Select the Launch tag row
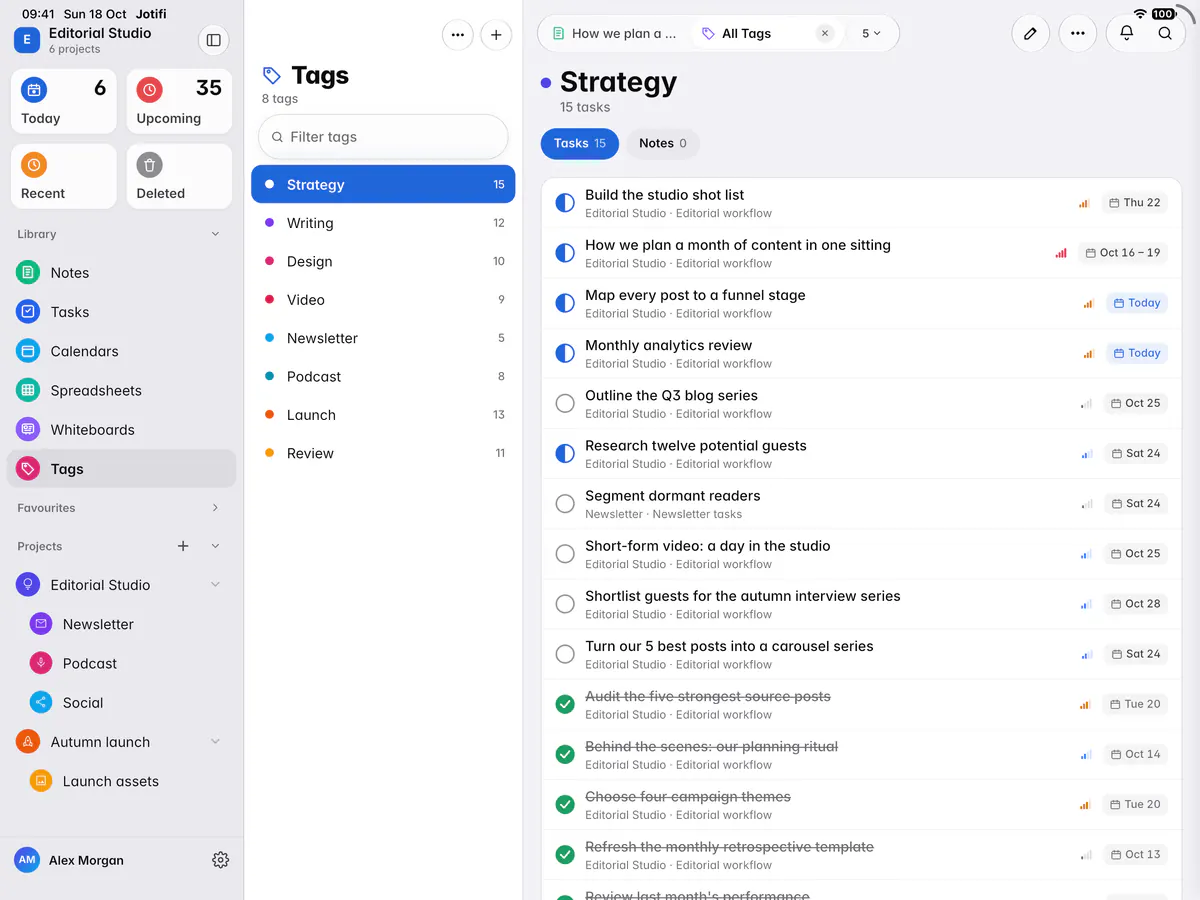1200x900 pixels. [383, 415]
